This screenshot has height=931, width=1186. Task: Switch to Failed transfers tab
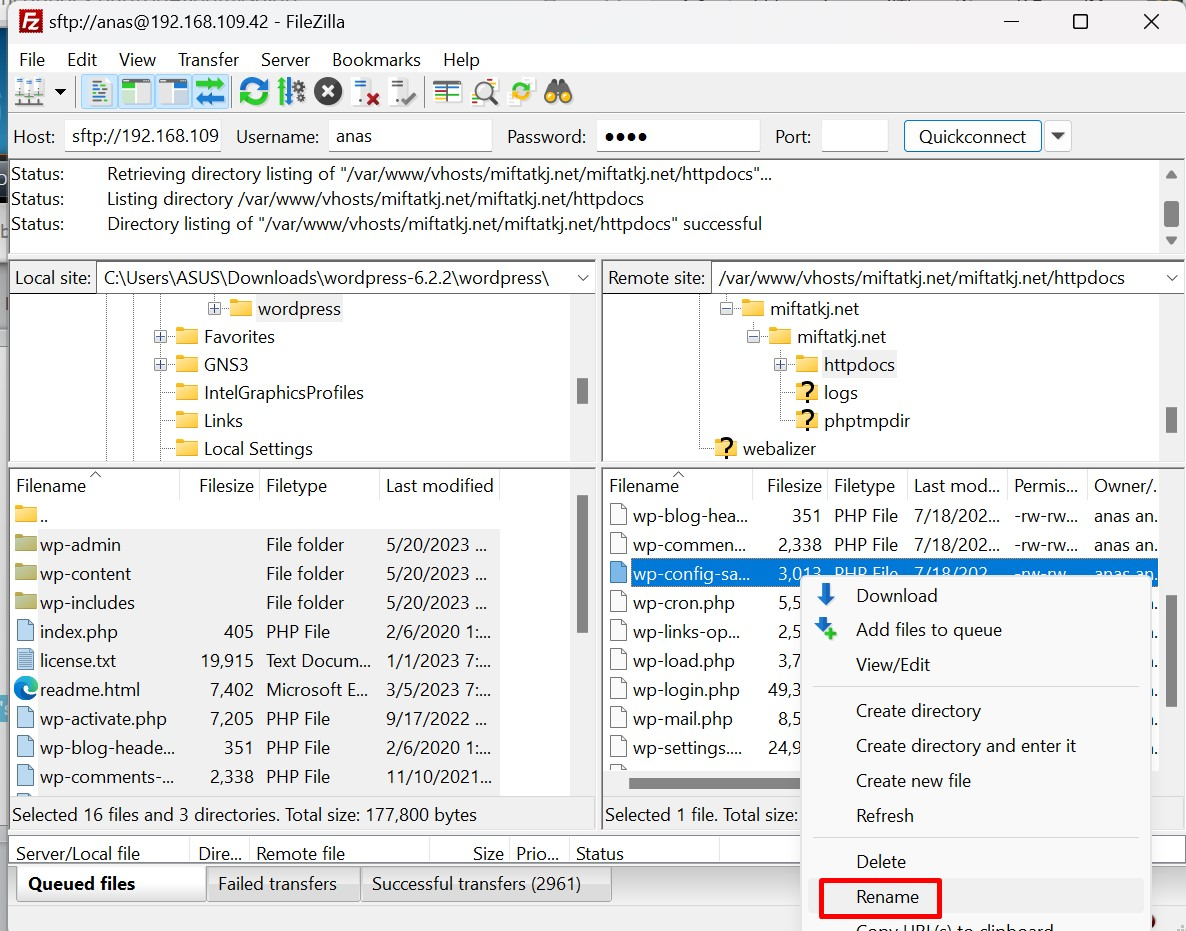click(x=283, y=883)
